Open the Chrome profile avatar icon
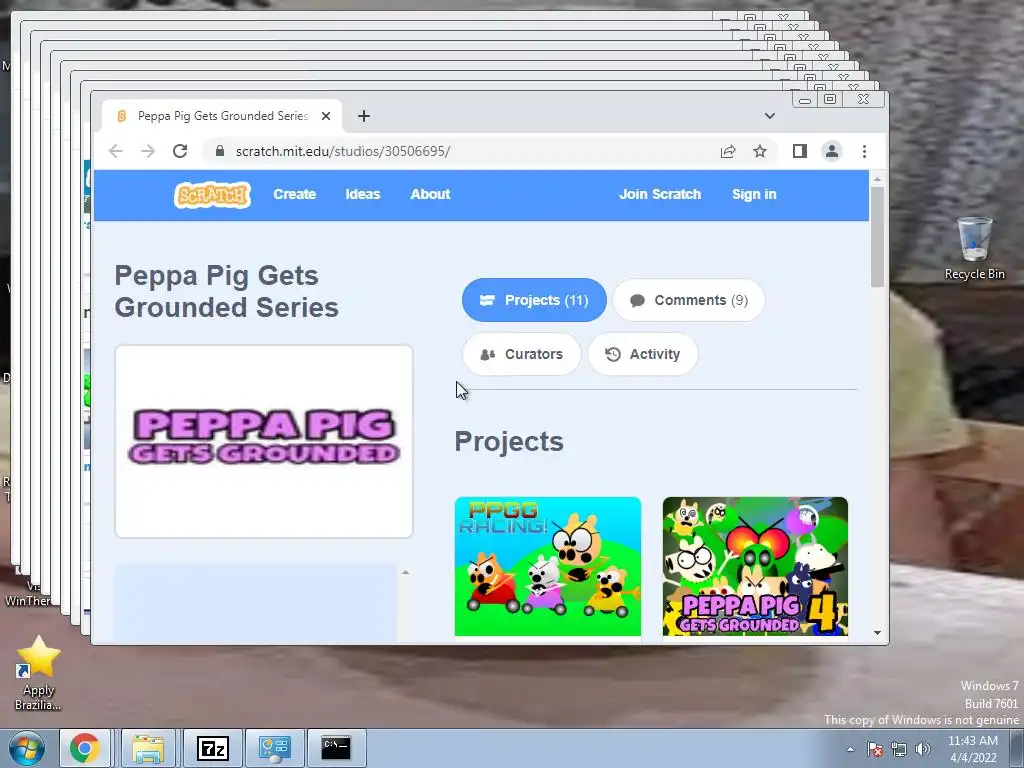The image size is (1024, 768). 831,152
